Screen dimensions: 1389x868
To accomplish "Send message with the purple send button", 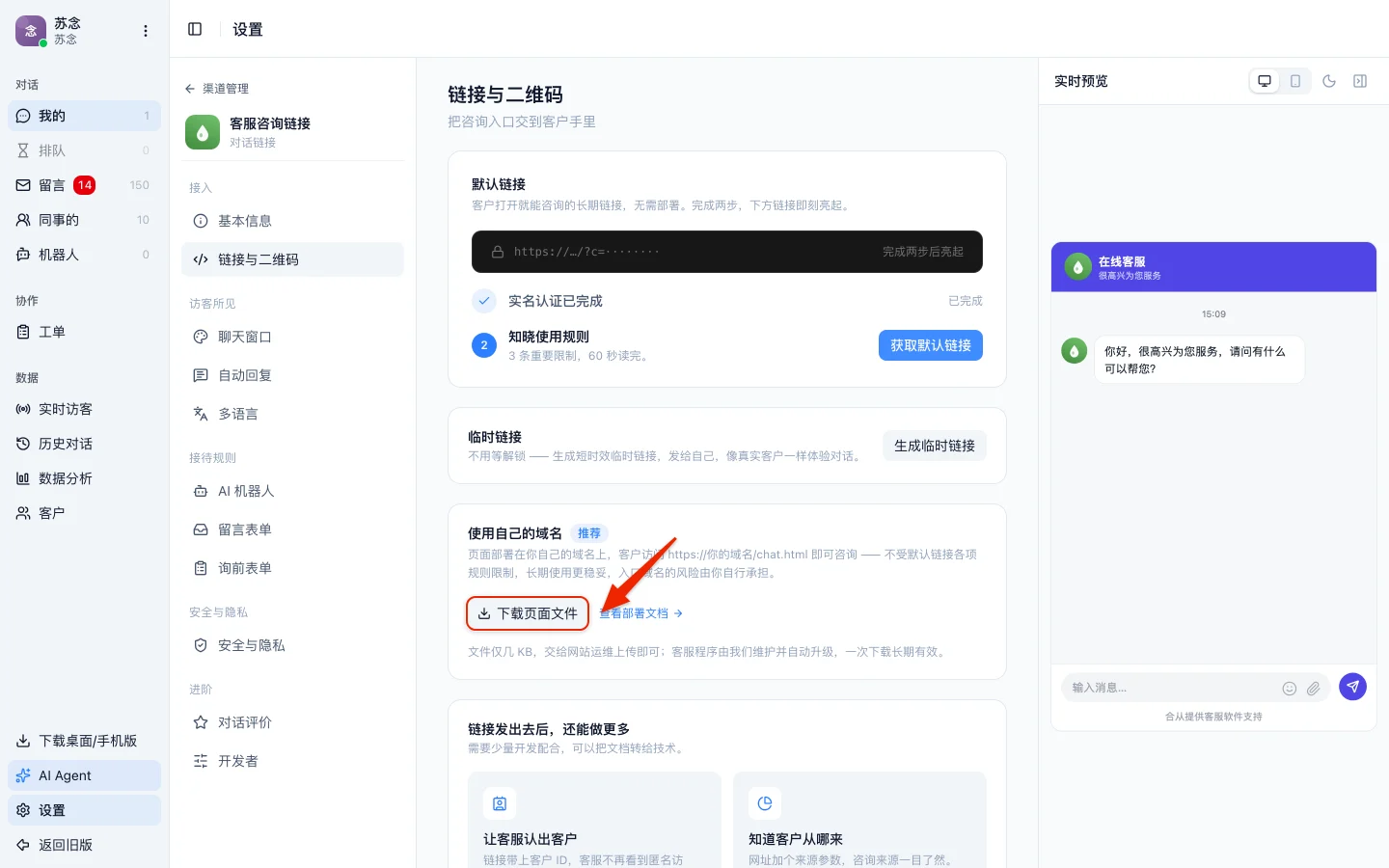I will pos(1353,687).
